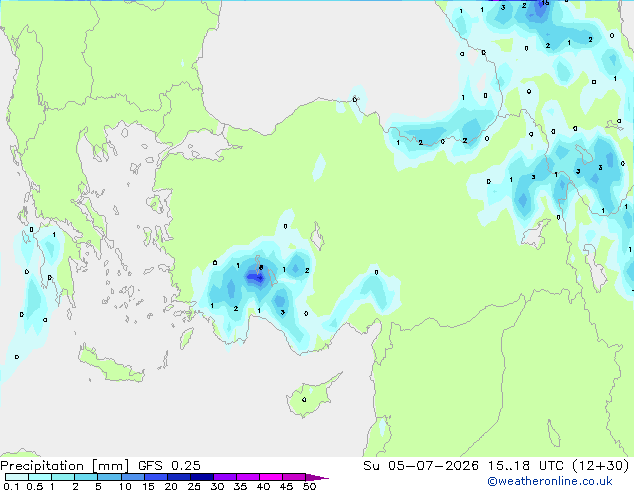Click the '45' legend tick label
634x490 pixels.
pyautogui.click(x=286, y=486)
